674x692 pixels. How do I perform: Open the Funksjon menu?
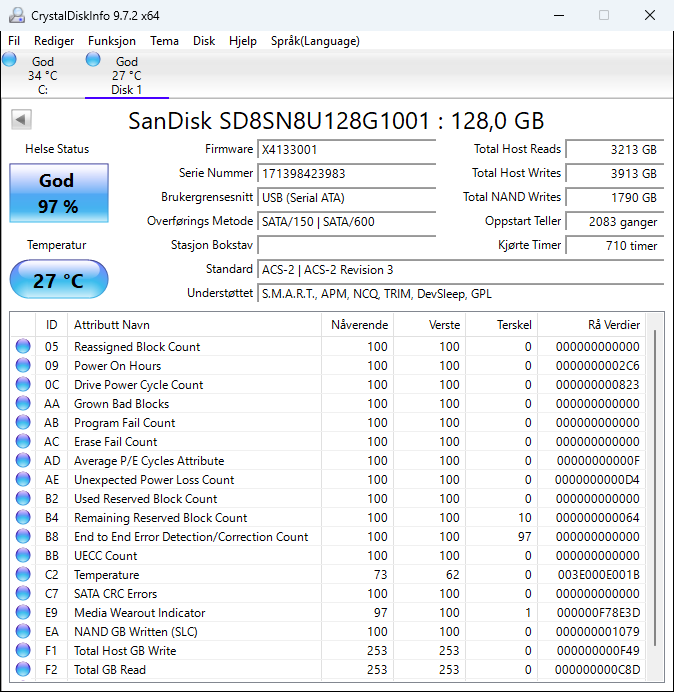point(112,41)
